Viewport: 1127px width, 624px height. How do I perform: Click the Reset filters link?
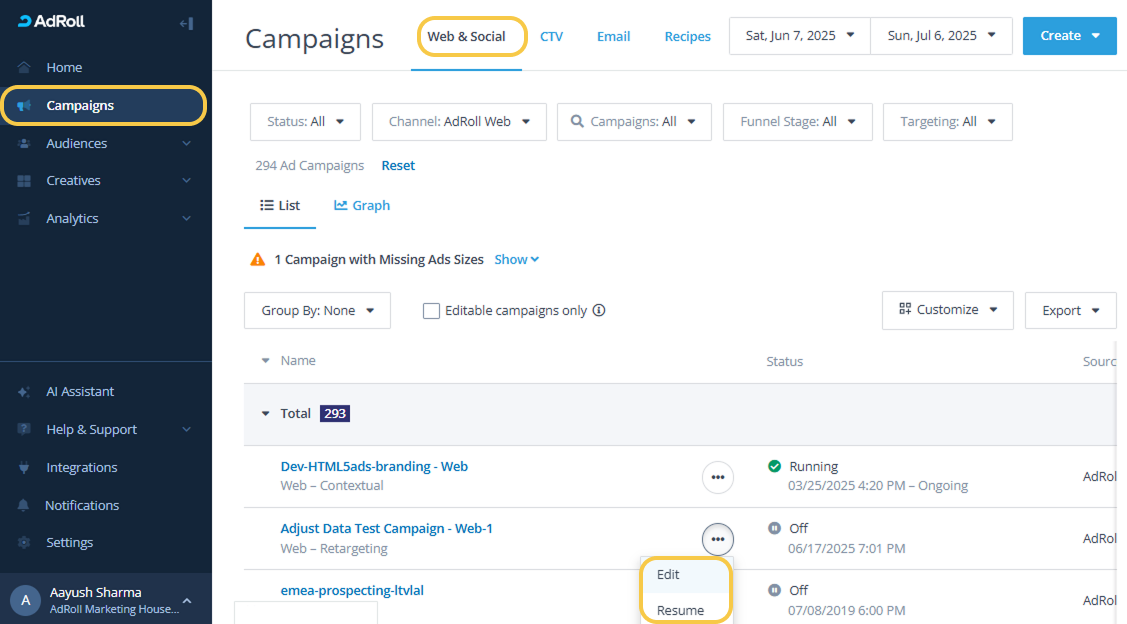coord(398,166)
